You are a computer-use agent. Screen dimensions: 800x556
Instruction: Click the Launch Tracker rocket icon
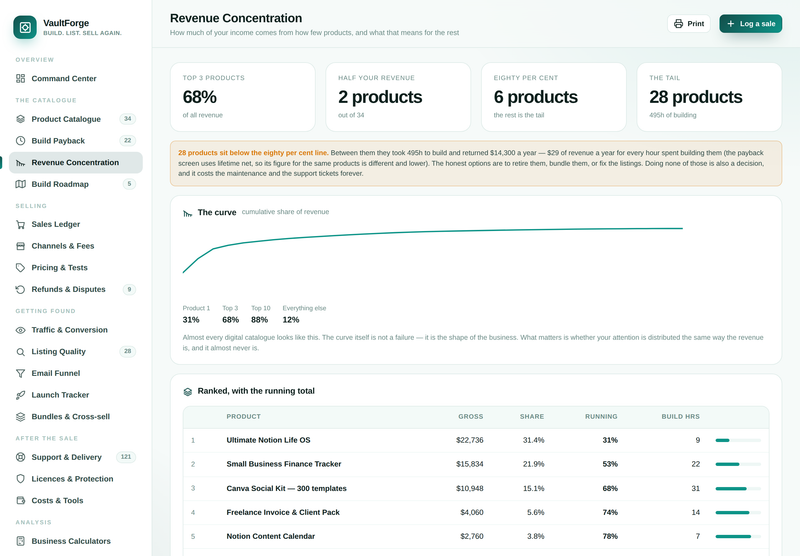pyautogui.click(x=20, y=395)
